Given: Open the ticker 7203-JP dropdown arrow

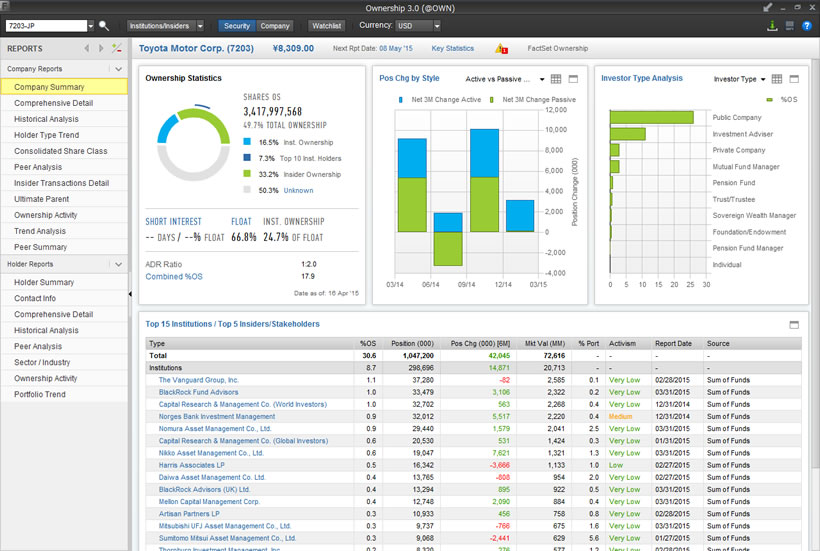Looking at the screenshot, I should point(90,26).
